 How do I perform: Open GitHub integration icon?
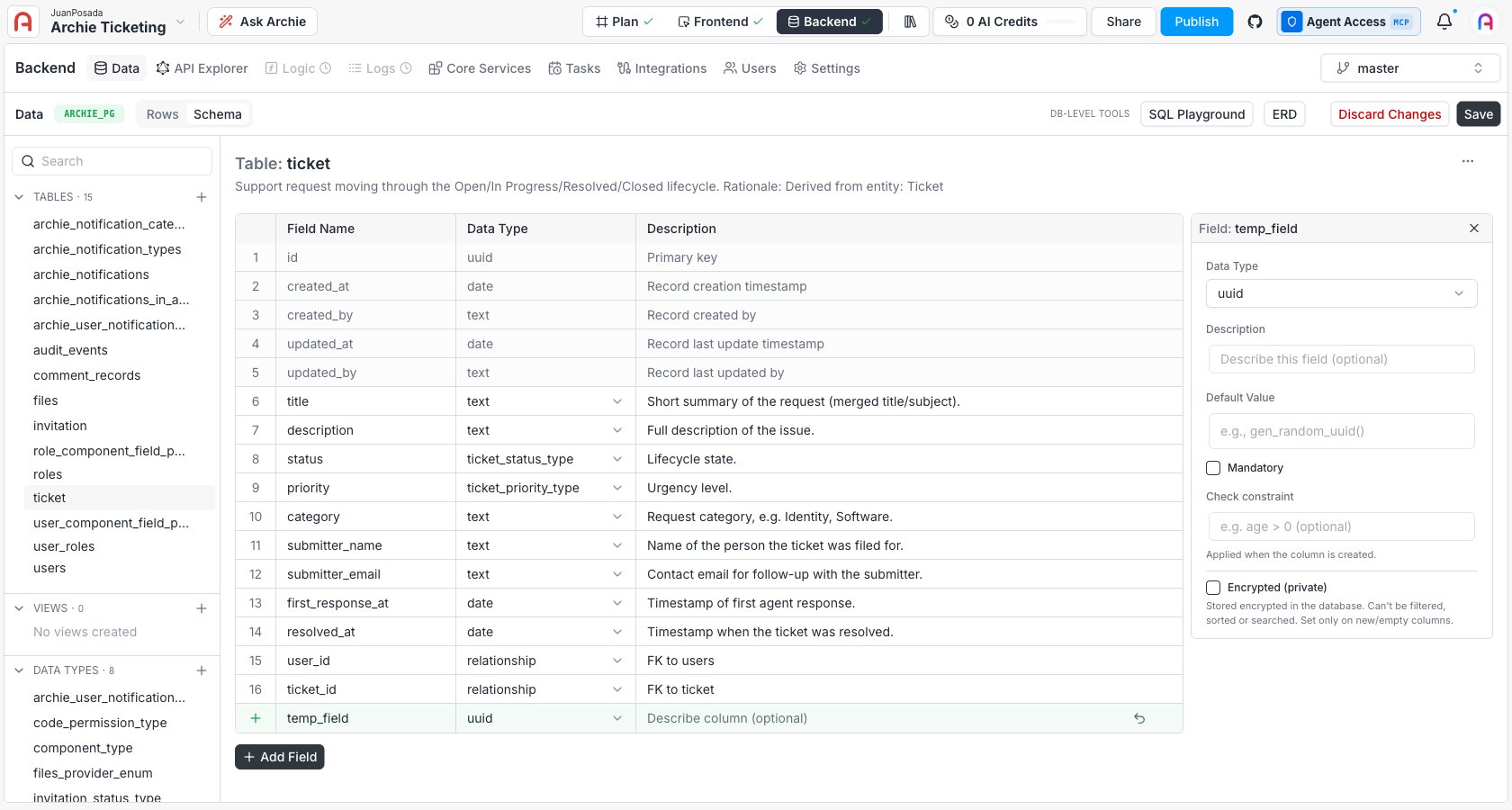point(1255,22)
